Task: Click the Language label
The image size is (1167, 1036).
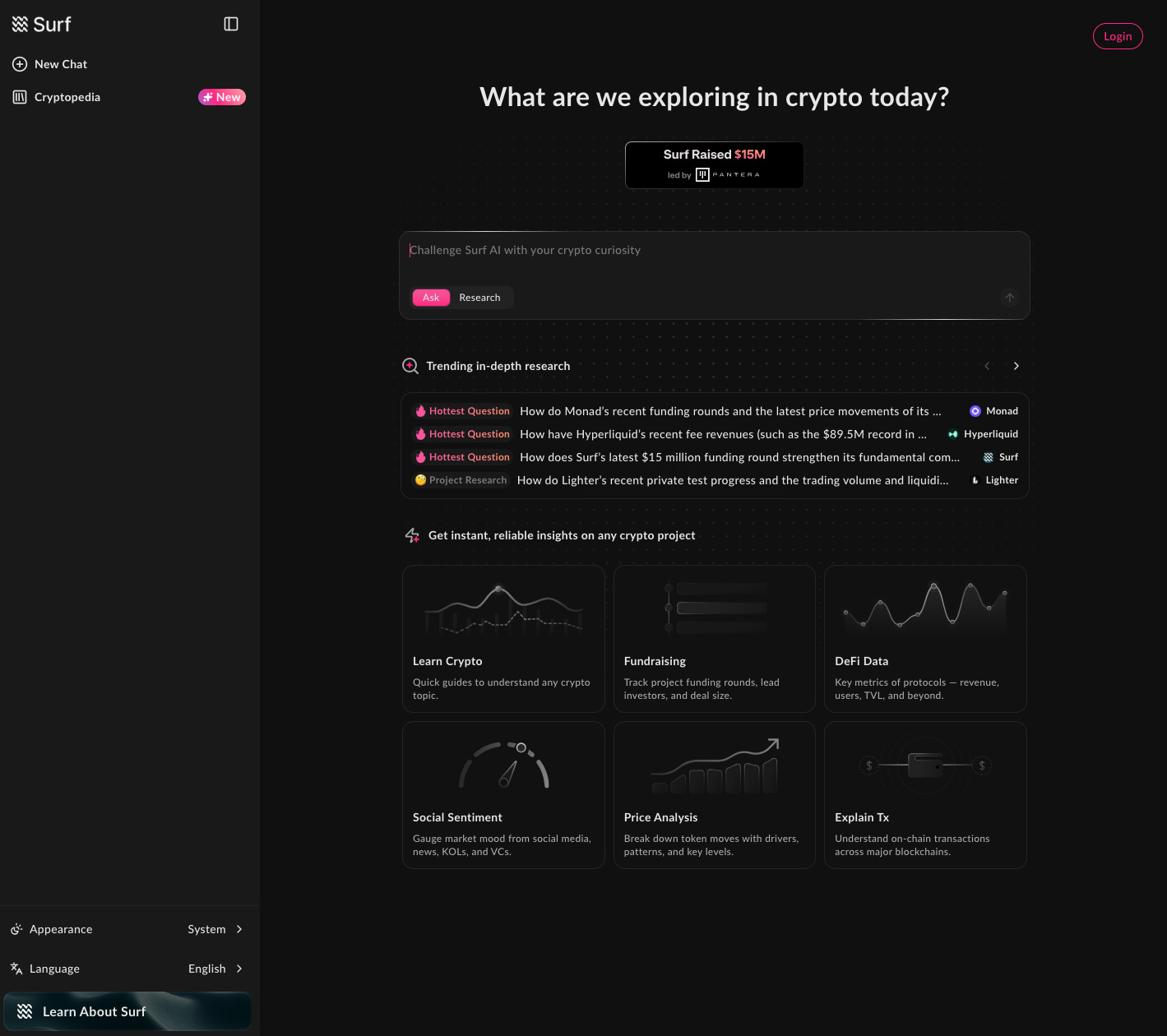Action: coord(54,969)
